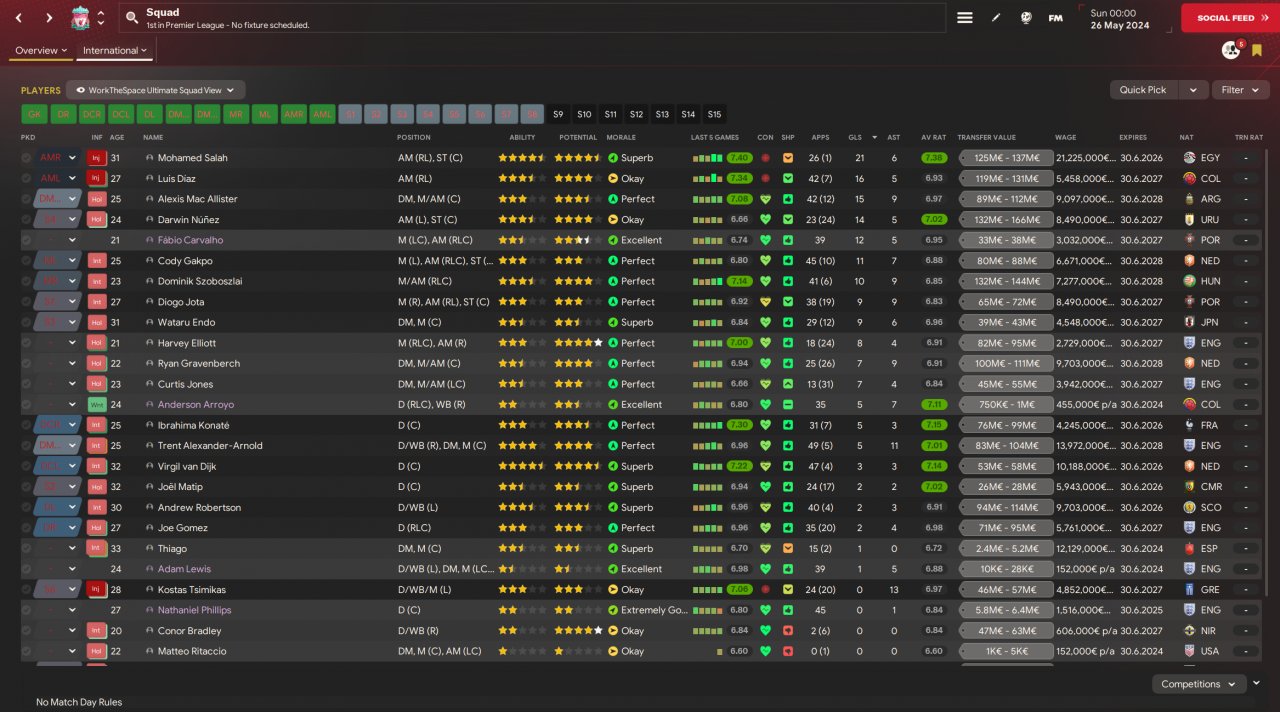Sort by the GLS column header
This screenshot has width=1280, height=712.
pos(854,137)
